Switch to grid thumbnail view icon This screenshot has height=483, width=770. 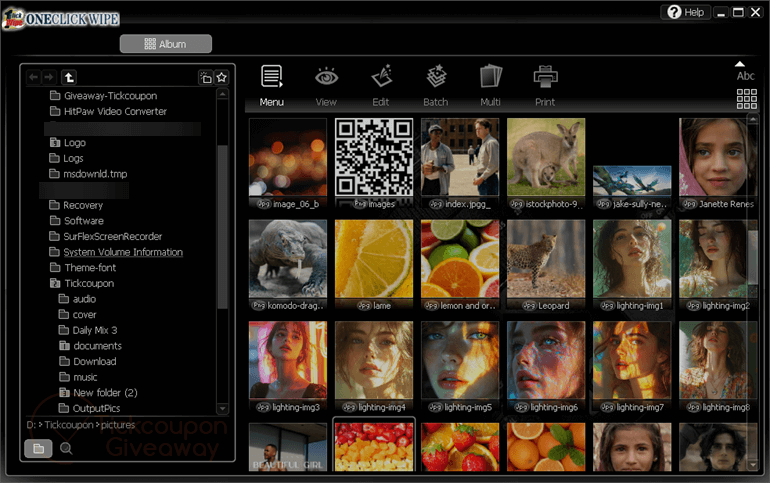[746, 99]
